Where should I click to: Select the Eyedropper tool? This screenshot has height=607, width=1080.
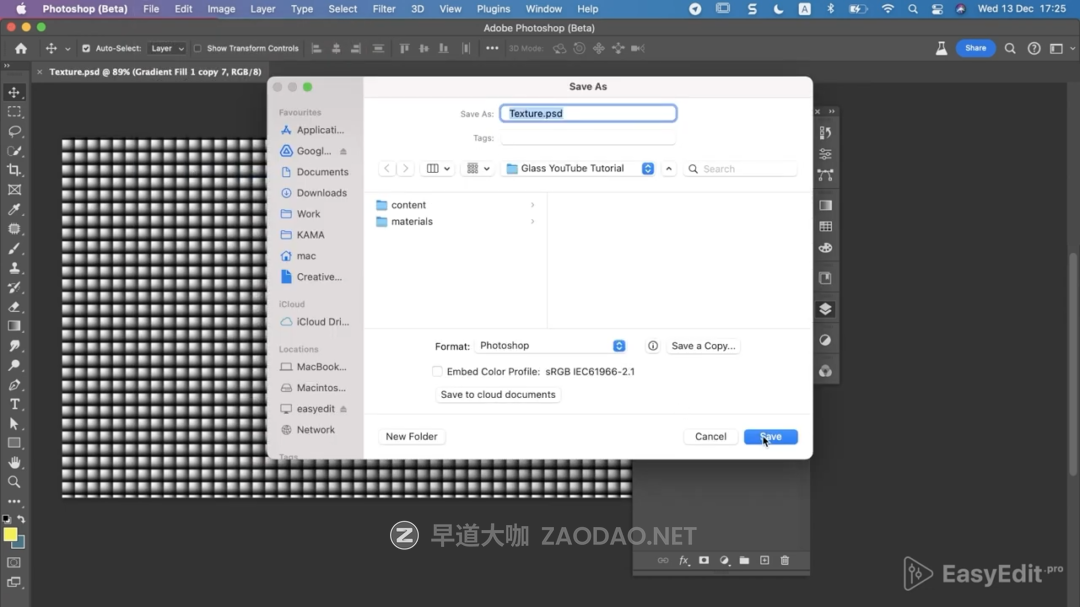coord(14,209)
